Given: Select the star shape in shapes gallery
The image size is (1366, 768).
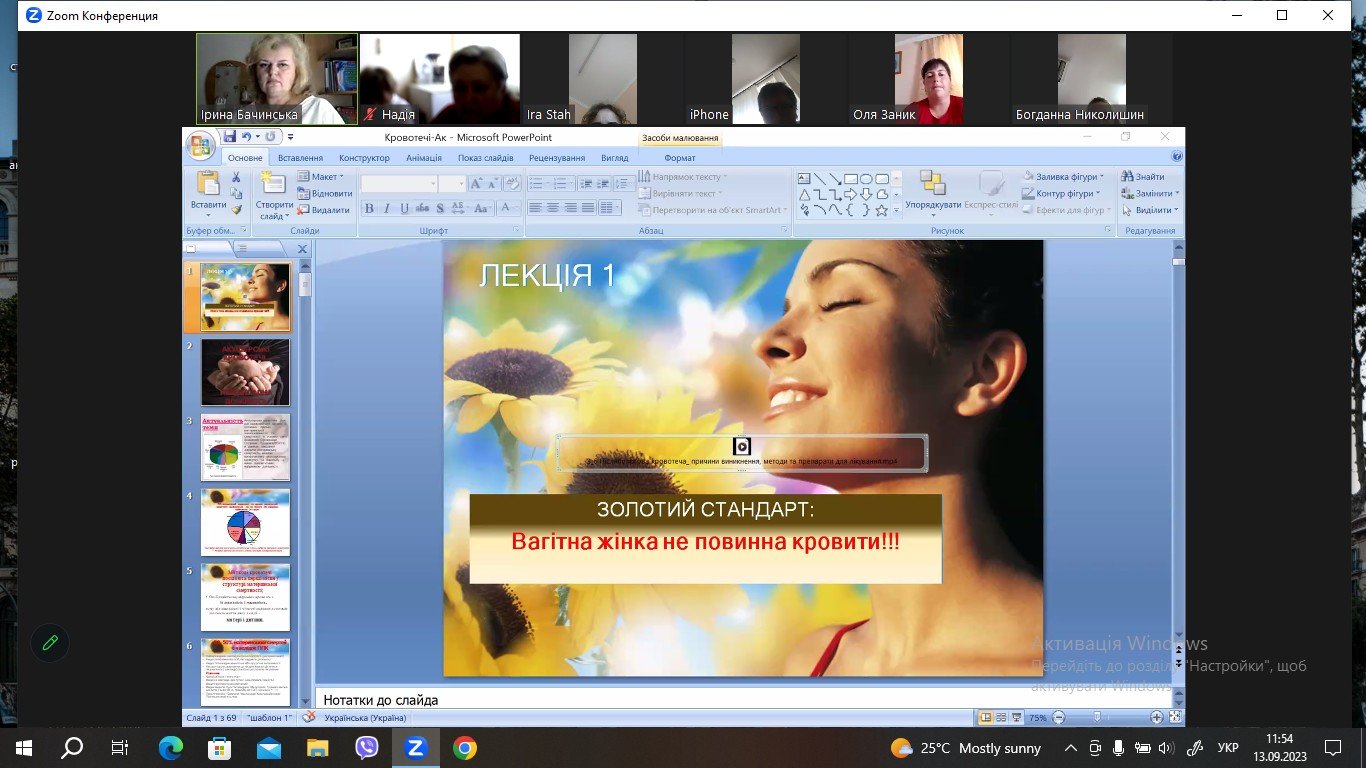Looking at the screenshot, I should (x=881, y=210).
